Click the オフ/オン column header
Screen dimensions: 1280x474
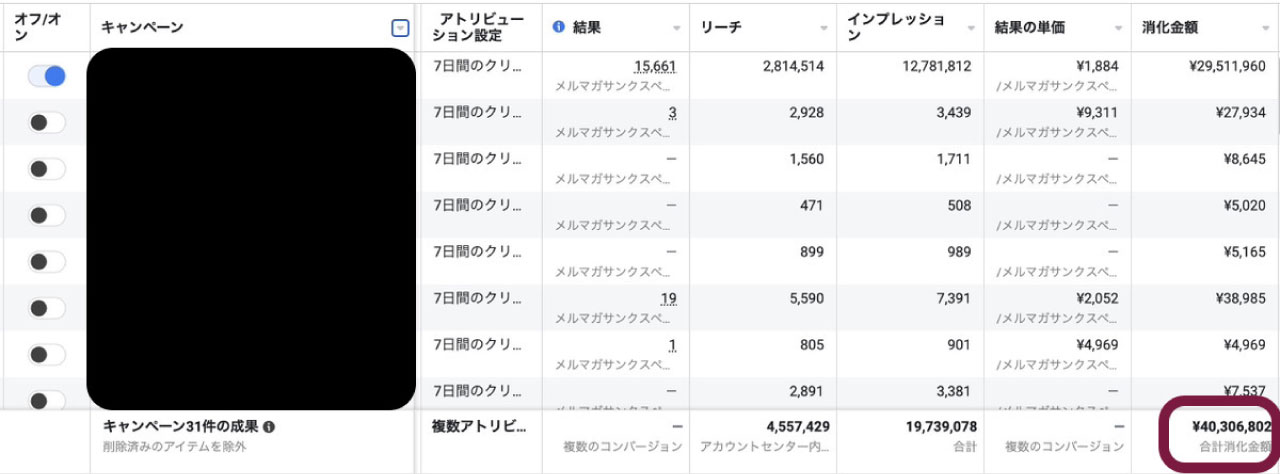coord(38,27)
